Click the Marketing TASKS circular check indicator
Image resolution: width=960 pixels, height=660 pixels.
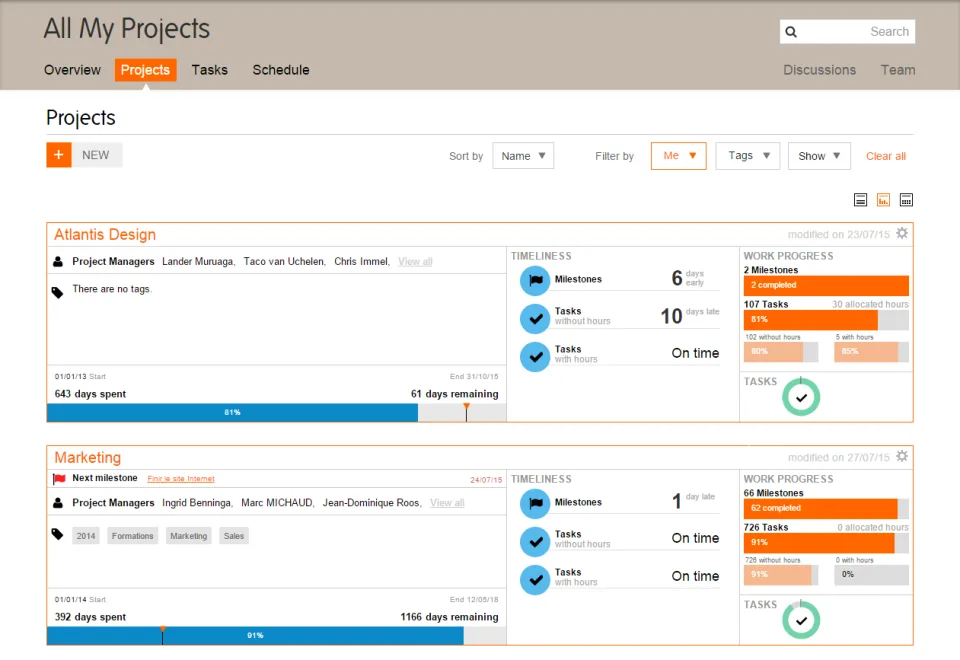(x=801, y=620)
